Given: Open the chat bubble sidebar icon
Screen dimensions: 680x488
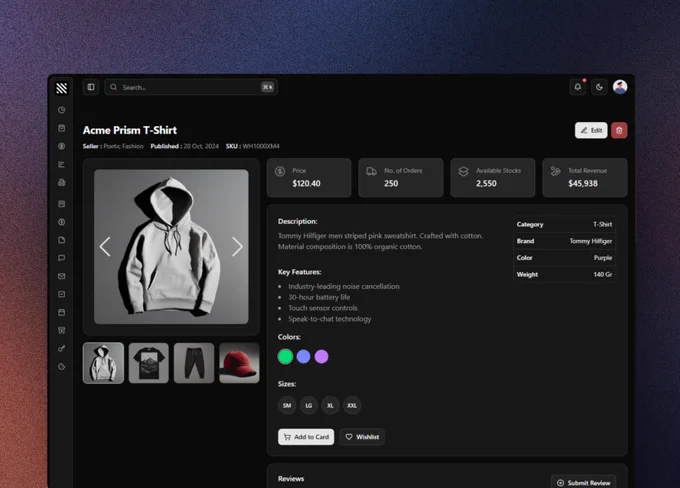Looking at the screenshot, I should tap(62, 258).
